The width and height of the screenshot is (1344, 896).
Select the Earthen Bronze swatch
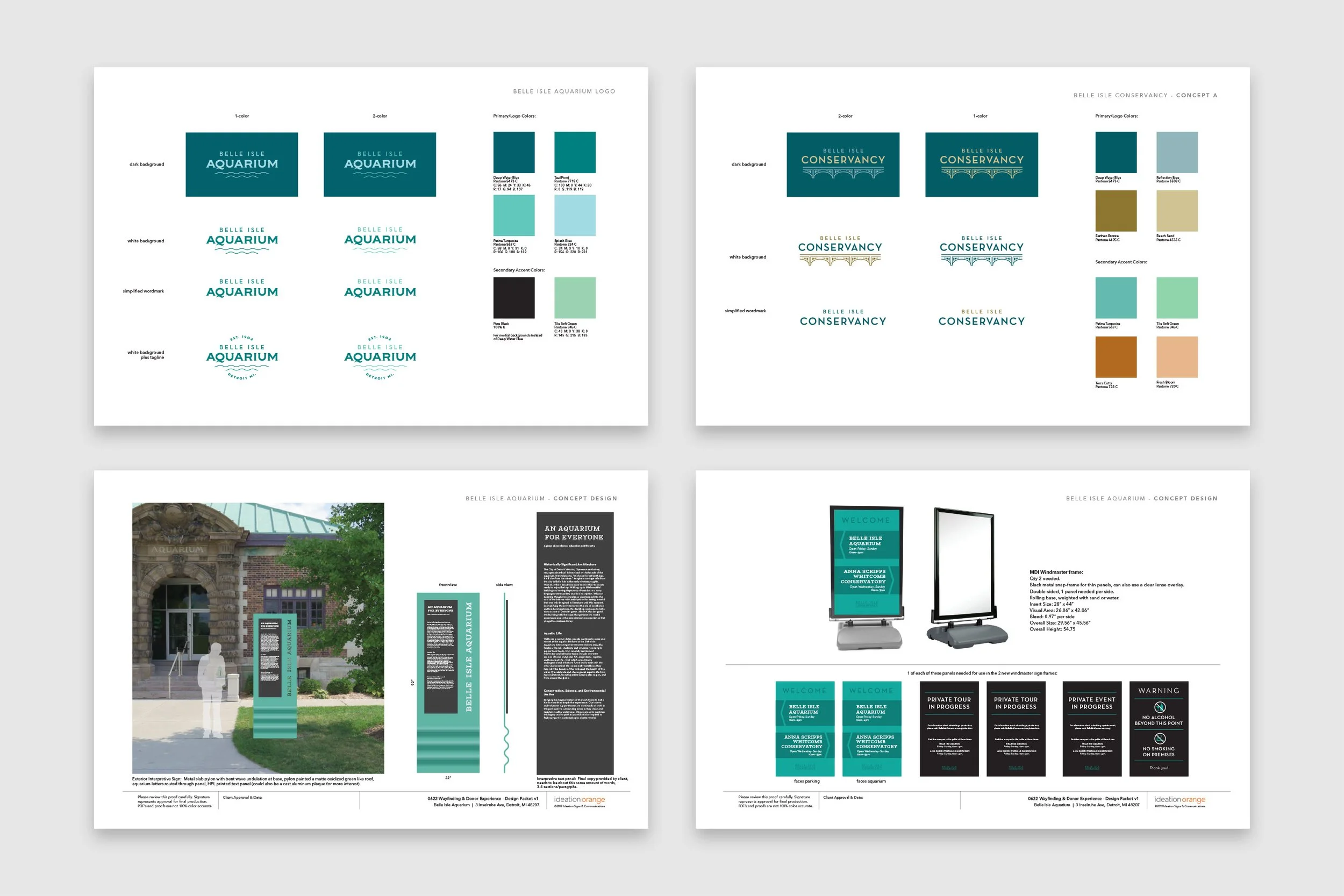pyautogui.click(x=1116, y=211)
